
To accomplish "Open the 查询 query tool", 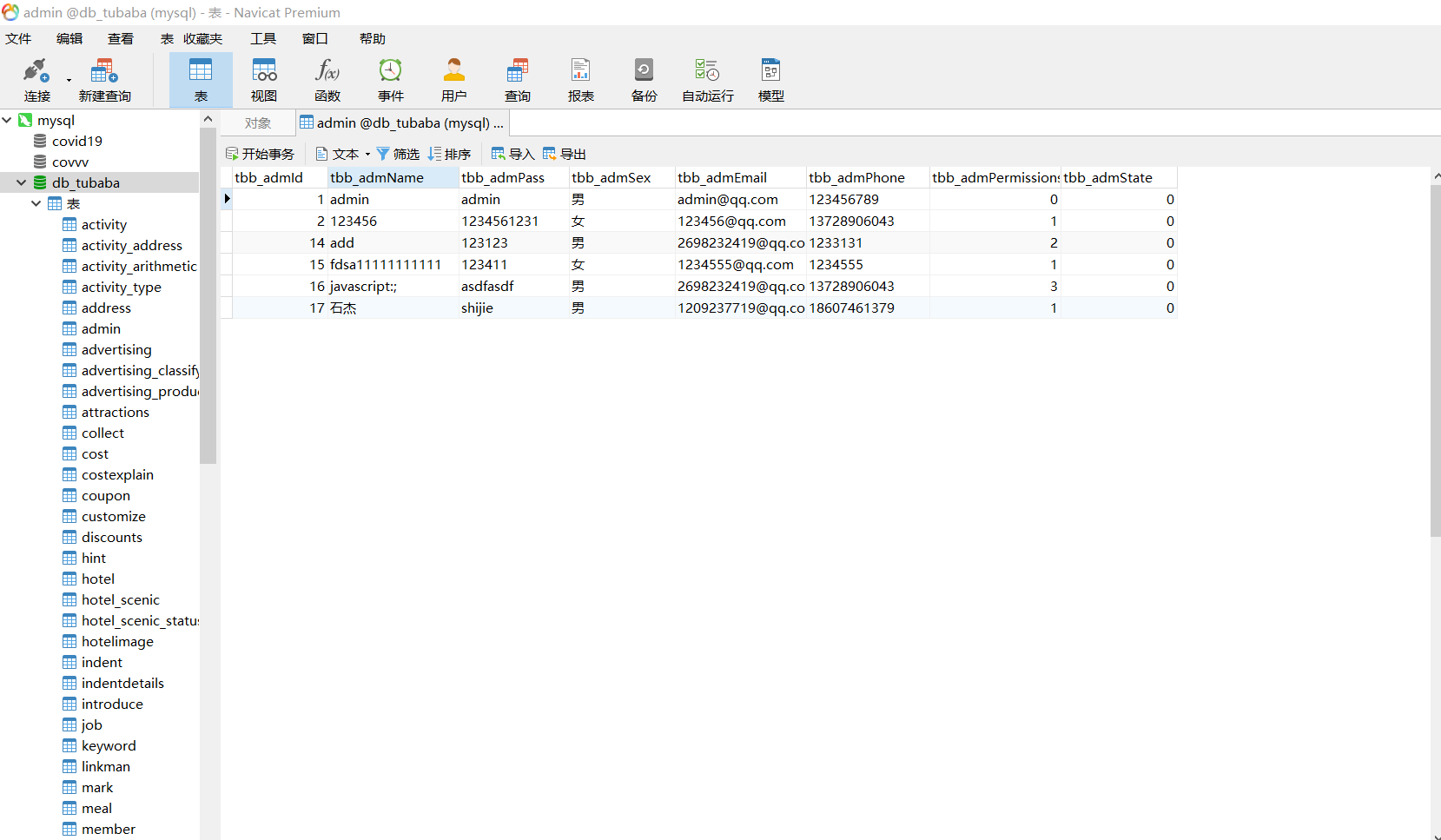I will pos(518,80).
